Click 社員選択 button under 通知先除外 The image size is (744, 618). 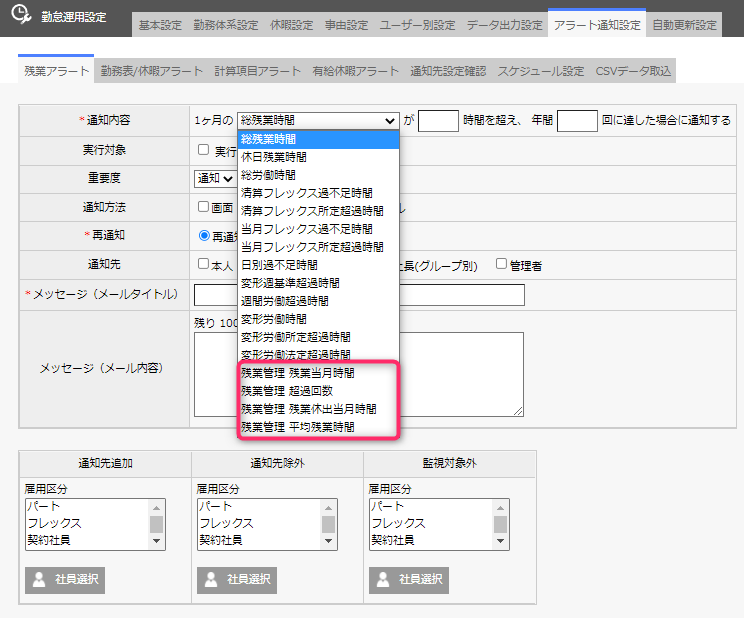[x=237, y=580]
